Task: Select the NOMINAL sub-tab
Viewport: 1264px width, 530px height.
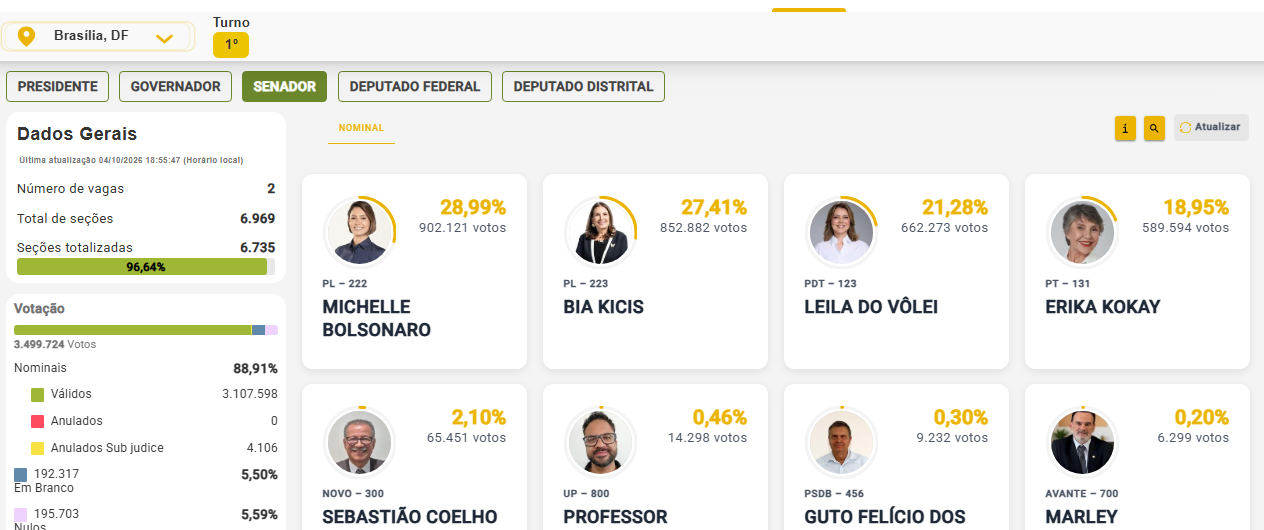Action: (x=361, y=128)
